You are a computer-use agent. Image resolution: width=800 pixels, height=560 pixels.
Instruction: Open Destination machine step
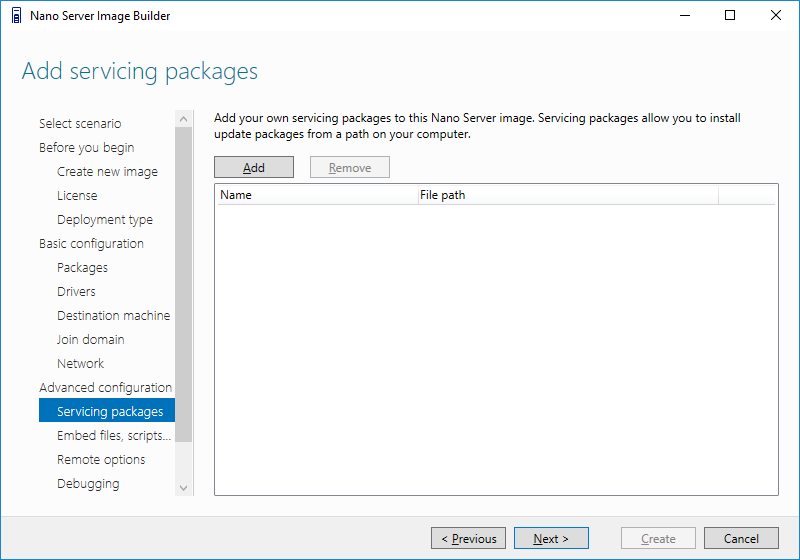click(x=113, y=315)
